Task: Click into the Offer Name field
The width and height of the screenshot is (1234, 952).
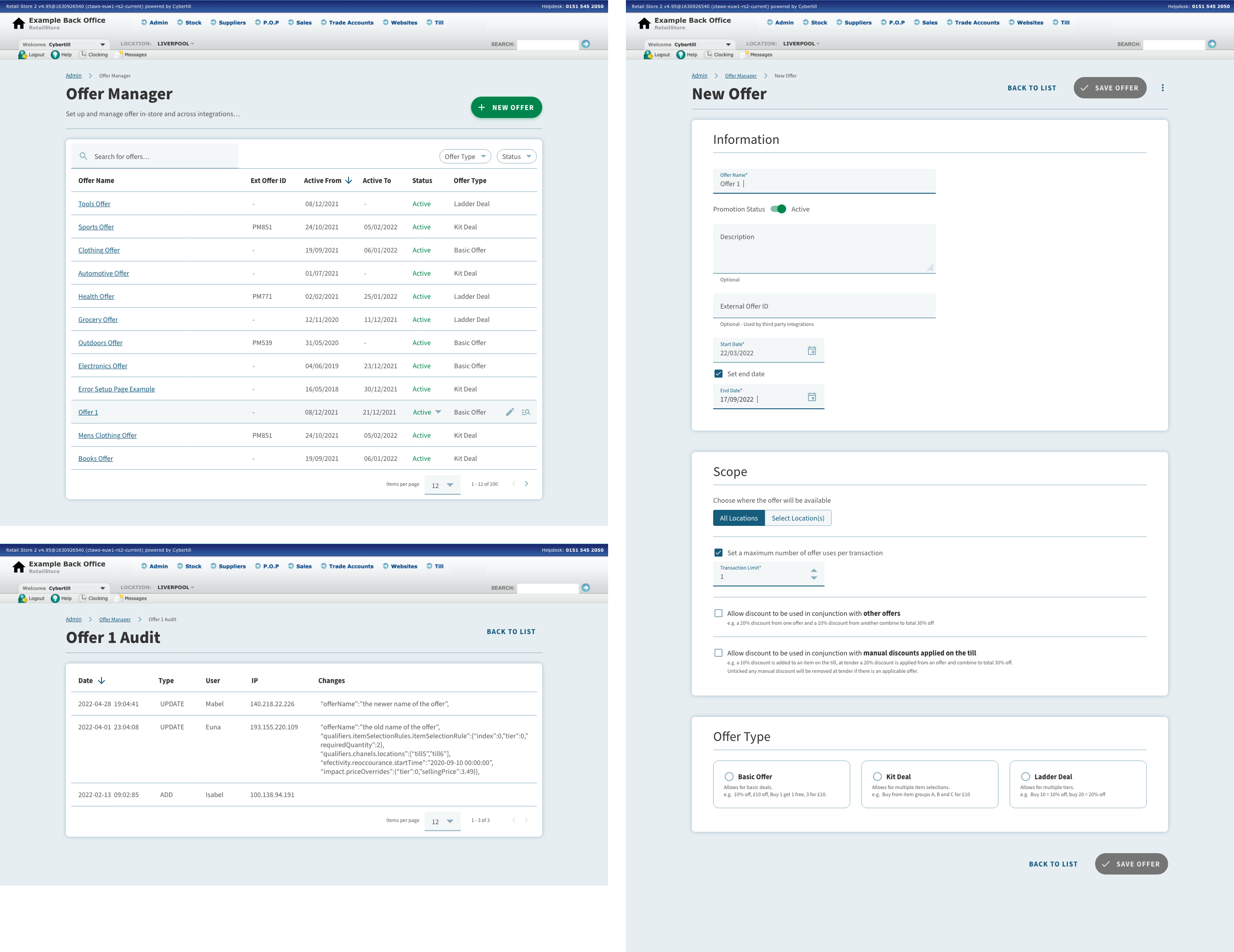Action: point(824,181)
